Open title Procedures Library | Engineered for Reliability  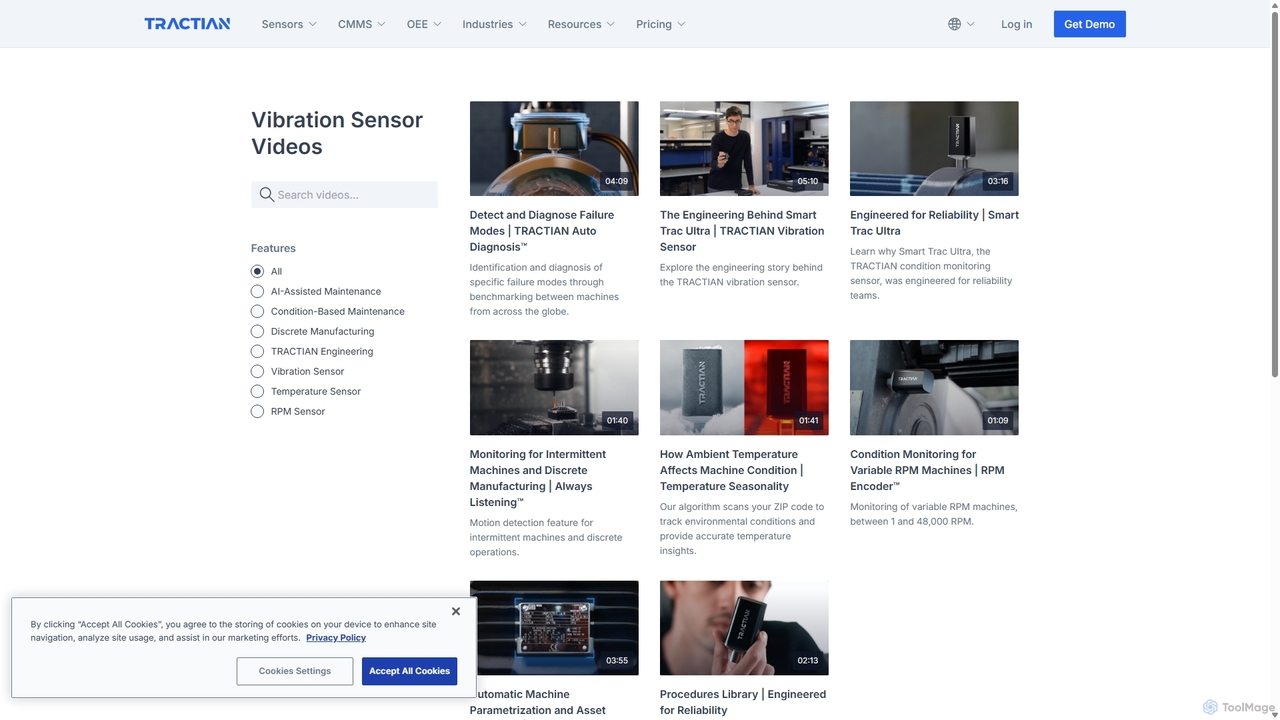[743, 702]
